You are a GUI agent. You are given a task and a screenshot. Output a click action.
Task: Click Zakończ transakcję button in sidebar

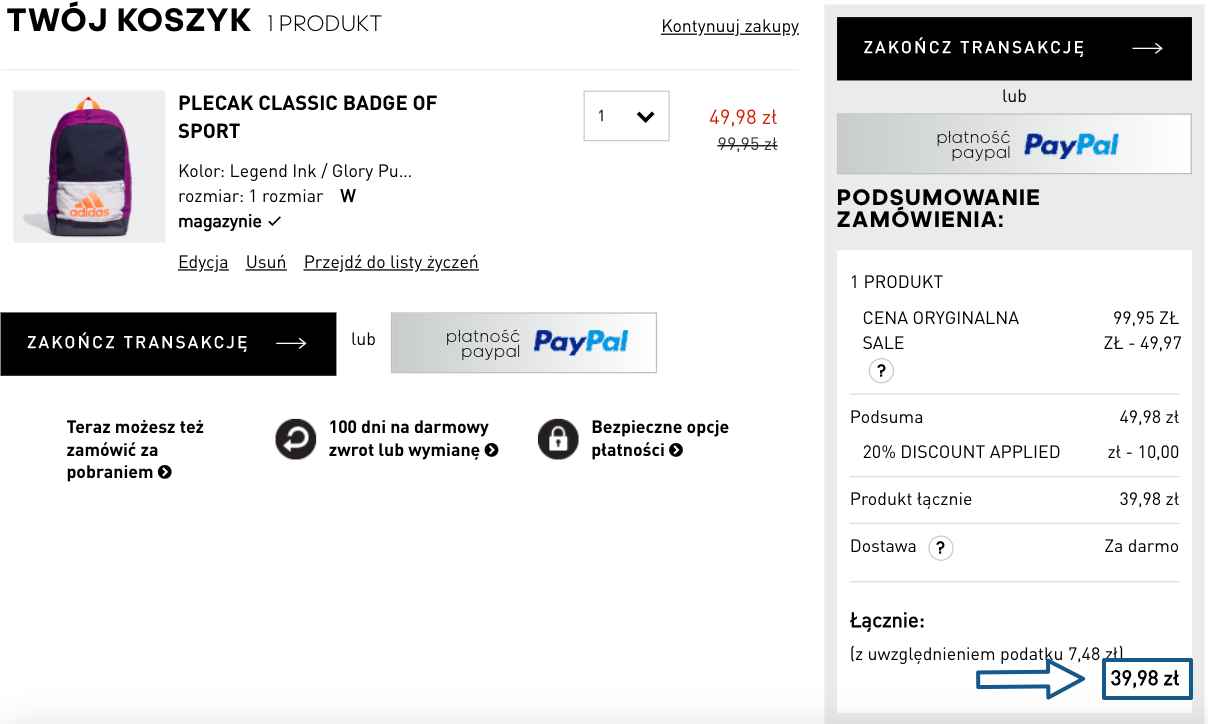1014,48
